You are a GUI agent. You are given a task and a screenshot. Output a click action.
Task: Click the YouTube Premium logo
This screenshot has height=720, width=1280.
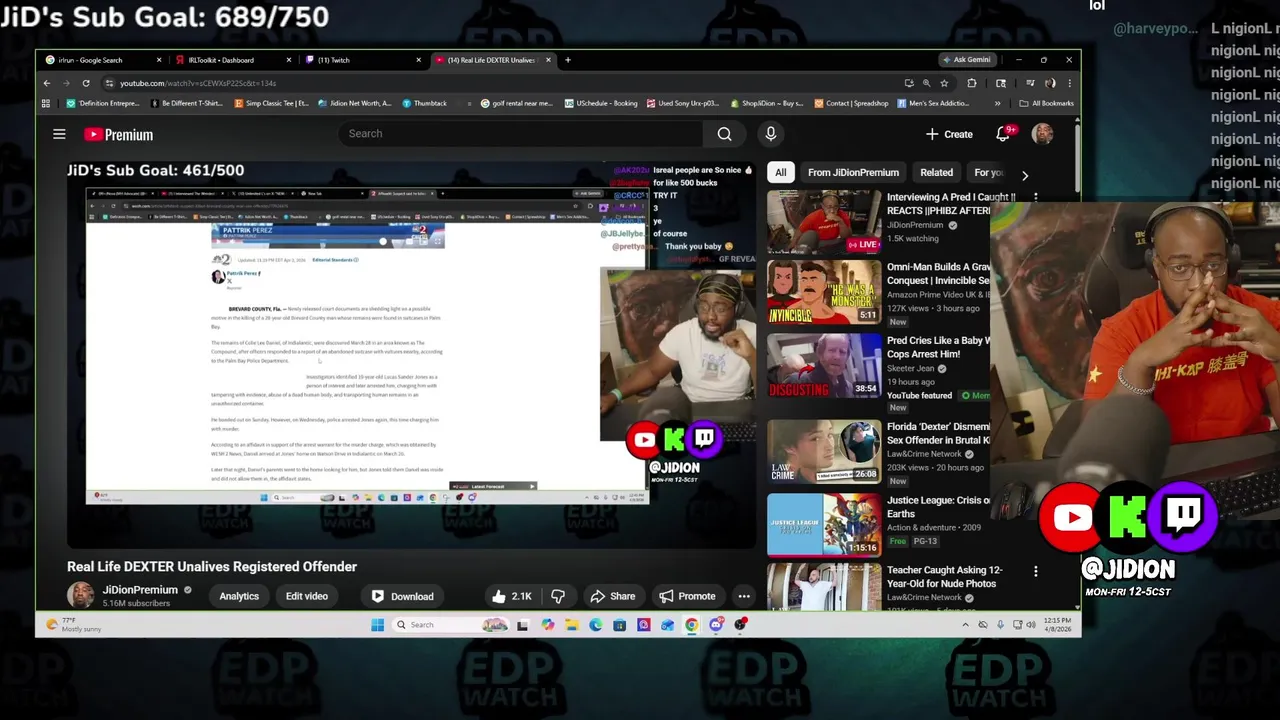(x=118, y=134)
